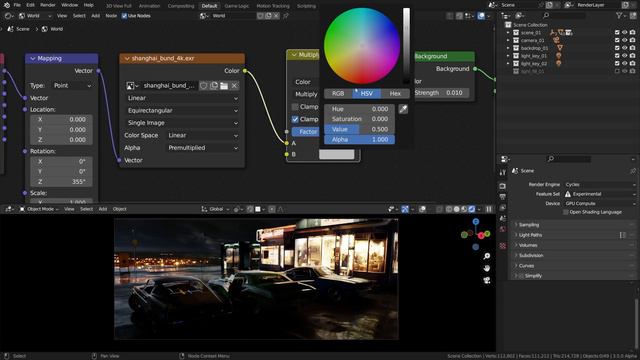The width and height of the screenshot is (640, 360).
Task: Open Device GPU Compute dropdown
Action: (600, 203)
